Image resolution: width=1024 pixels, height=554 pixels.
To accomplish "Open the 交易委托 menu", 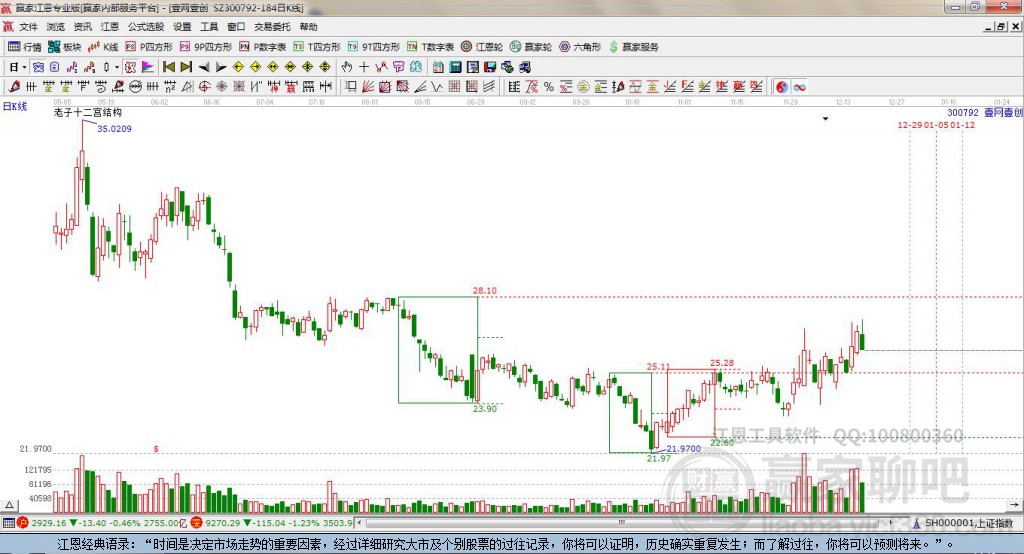I will (272, 27).
